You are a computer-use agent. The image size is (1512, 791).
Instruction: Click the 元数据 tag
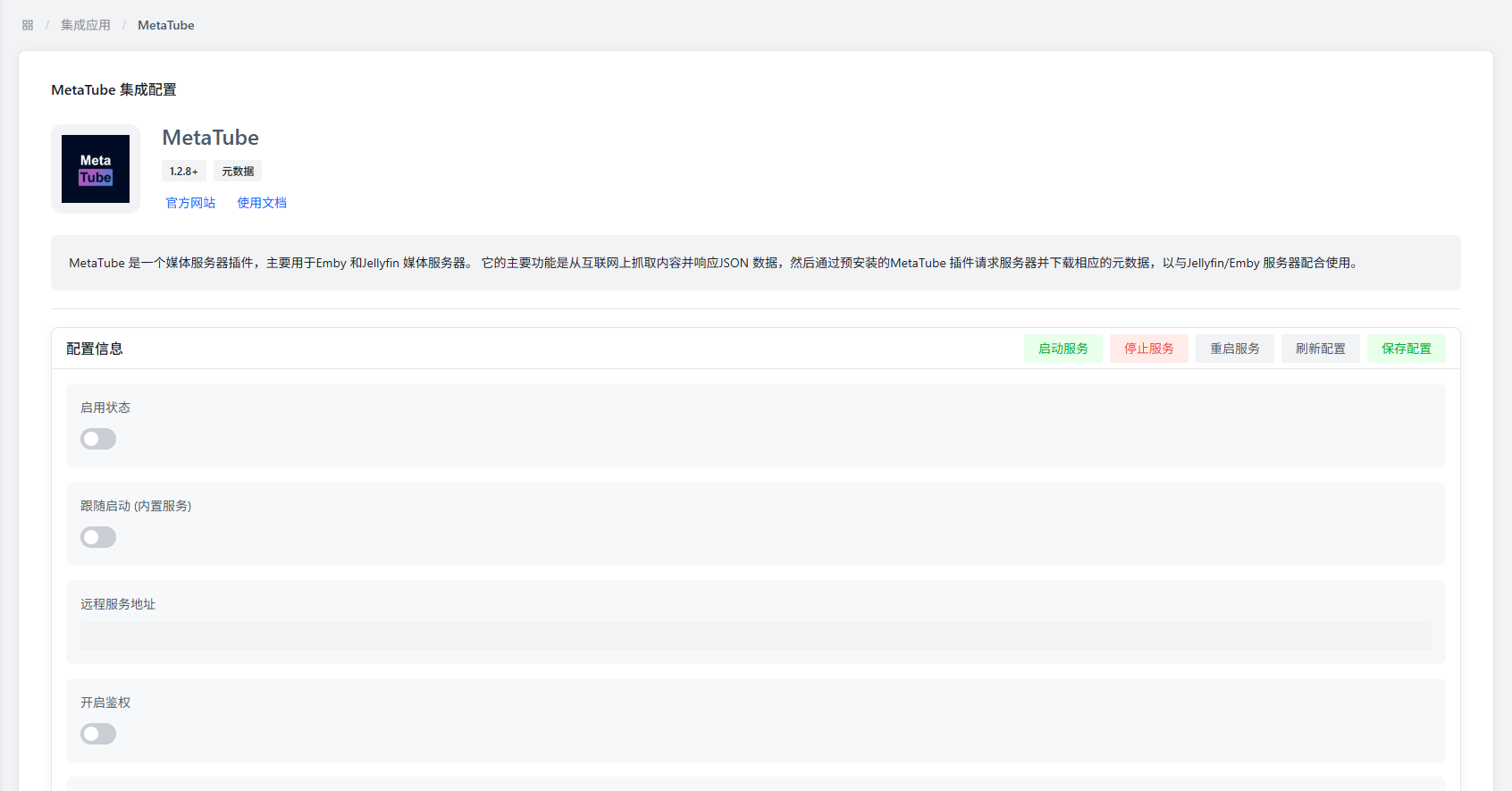[x=238, y=171]
